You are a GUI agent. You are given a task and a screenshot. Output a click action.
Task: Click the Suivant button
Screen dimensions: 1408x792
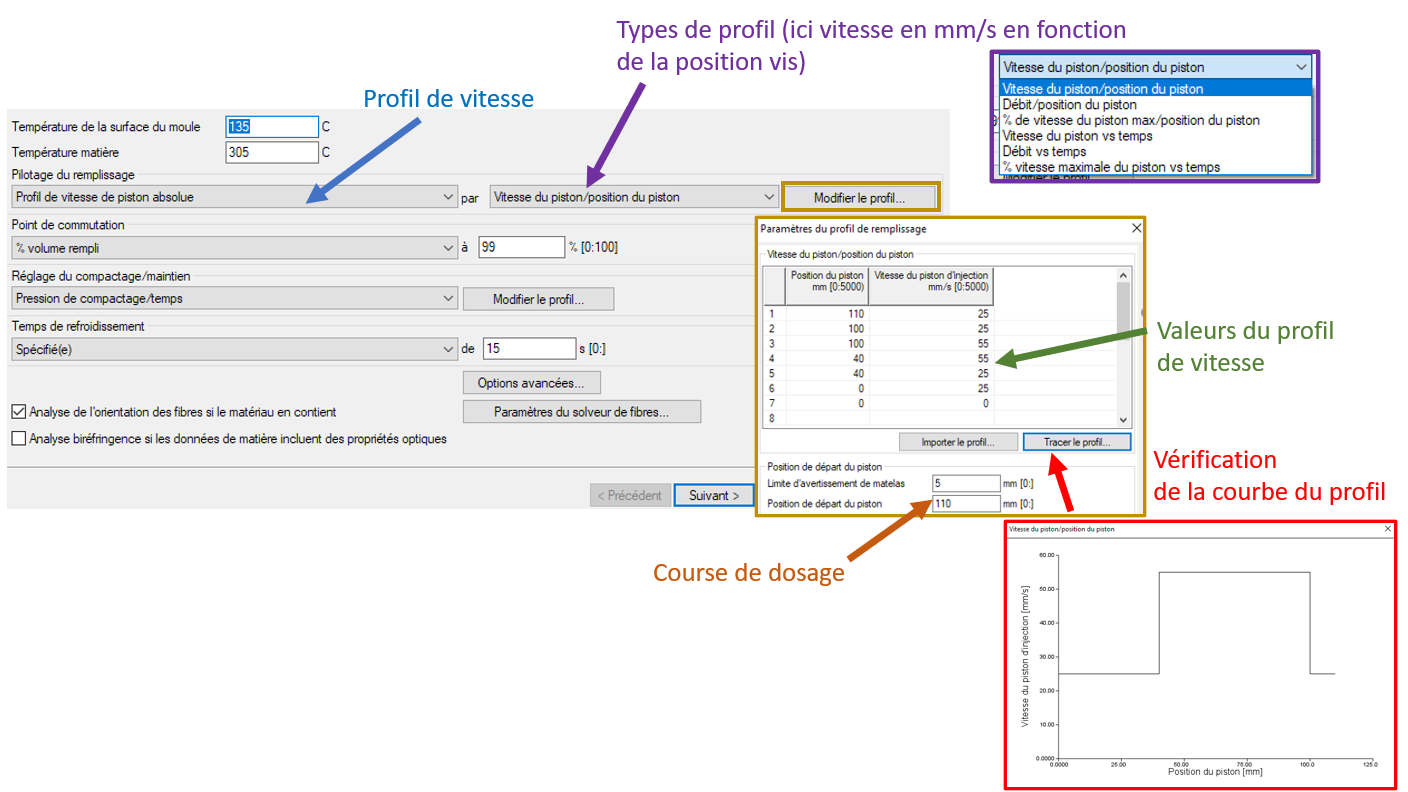[x=714, y=495]
